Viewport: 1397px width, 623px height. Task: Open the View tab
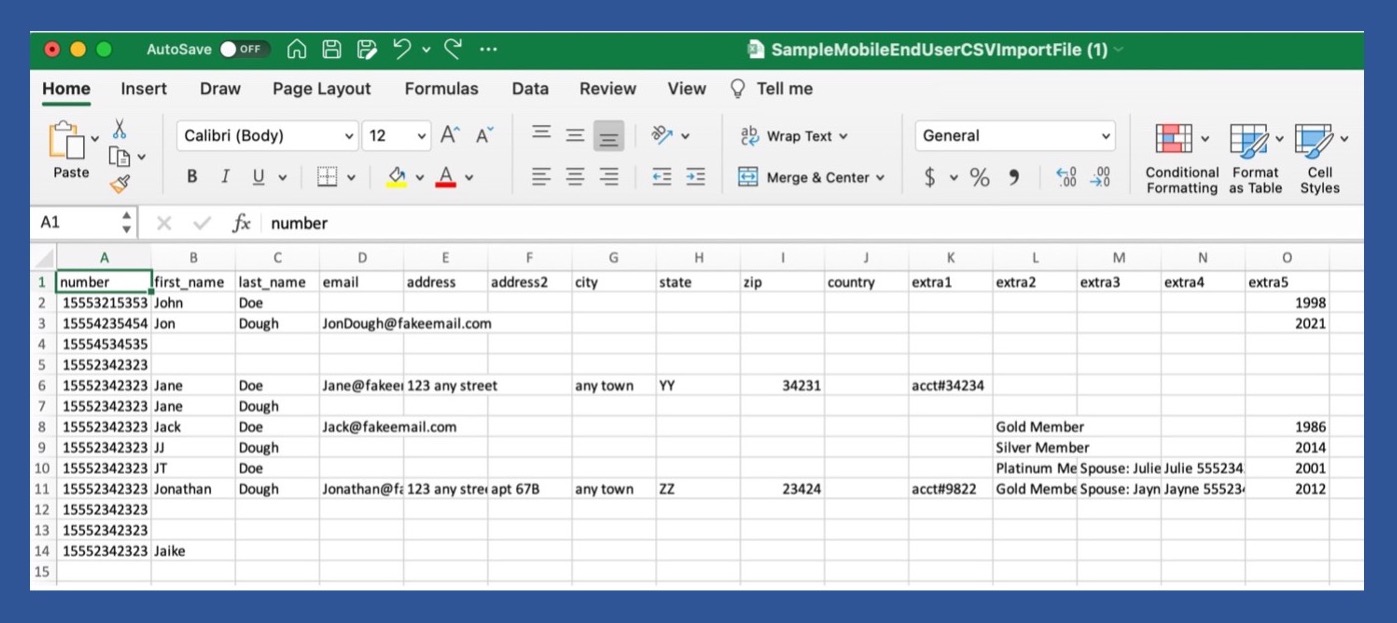(686, 89)
